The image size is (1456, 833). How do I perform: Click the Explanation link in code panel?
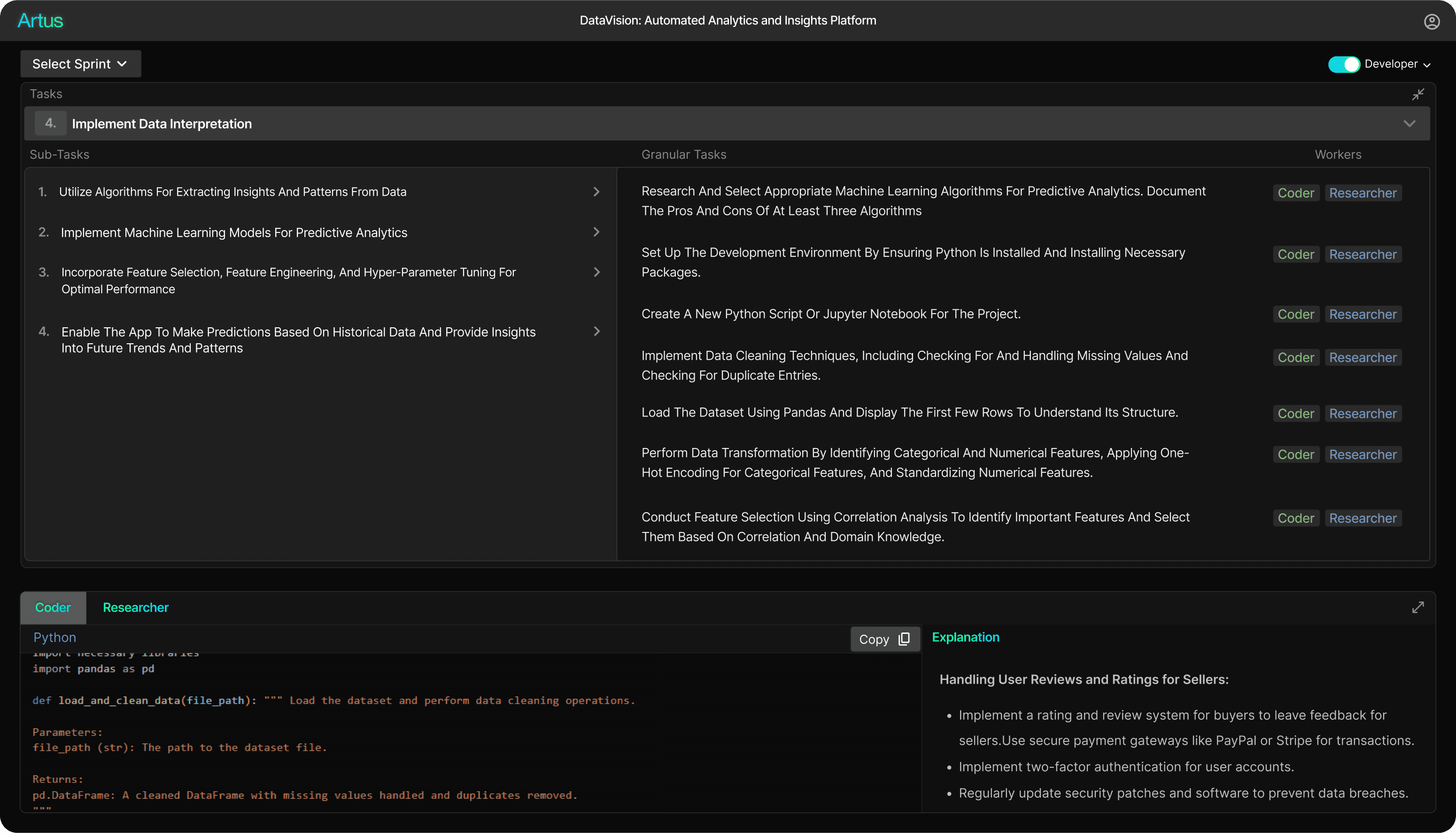[966, 637]
